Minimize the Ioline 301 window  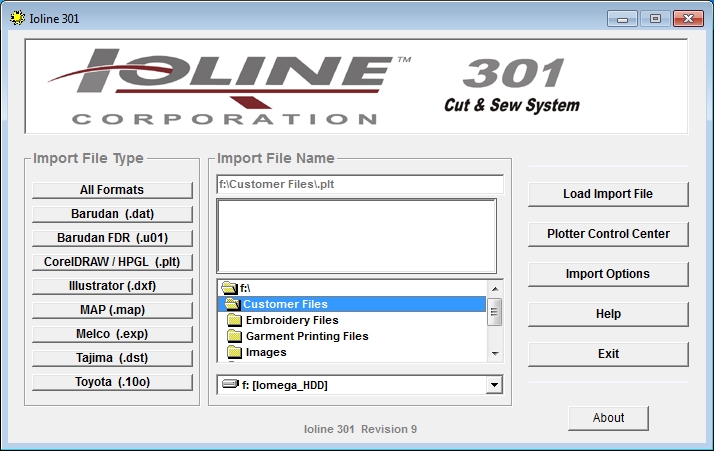pyautogui.click(x=622, y=19)
